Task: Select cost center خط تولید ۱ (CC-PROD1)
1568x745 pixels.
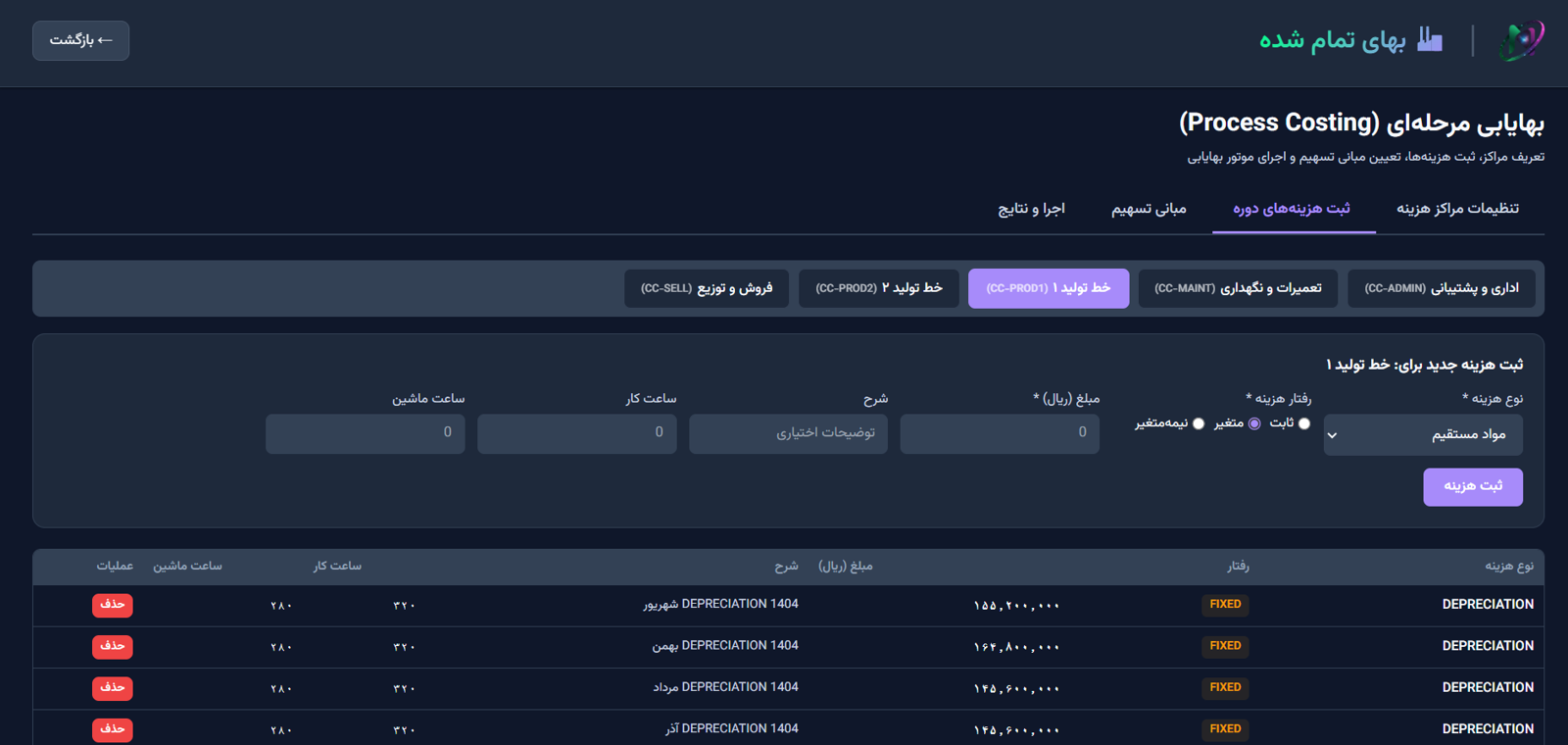Action: click(x=1049, y=288)
